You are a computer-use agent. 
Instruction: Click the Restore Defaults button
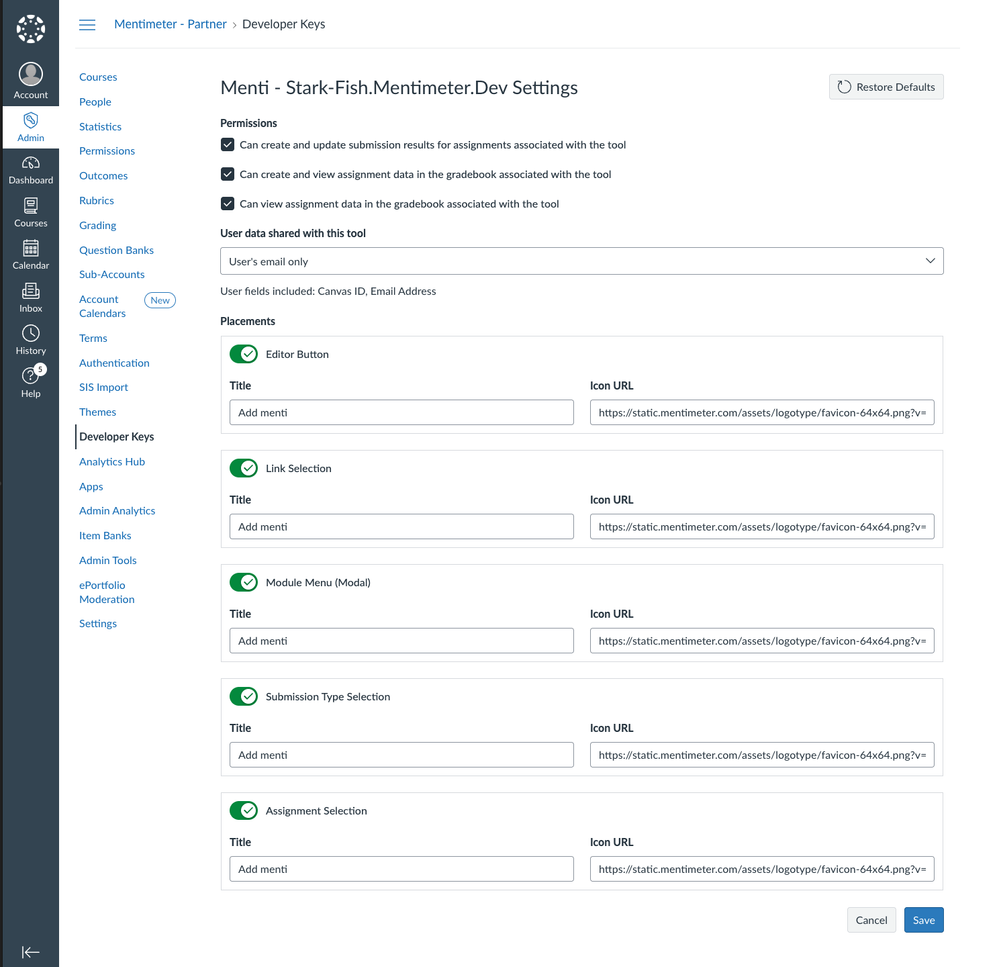pos(886,87)
